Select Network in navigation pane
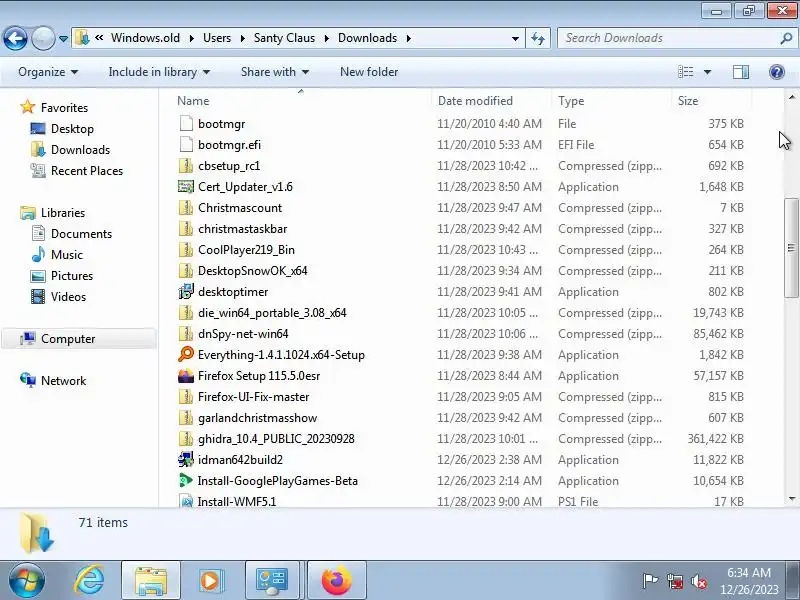The image size is (800, 600). tap(53, 381)
